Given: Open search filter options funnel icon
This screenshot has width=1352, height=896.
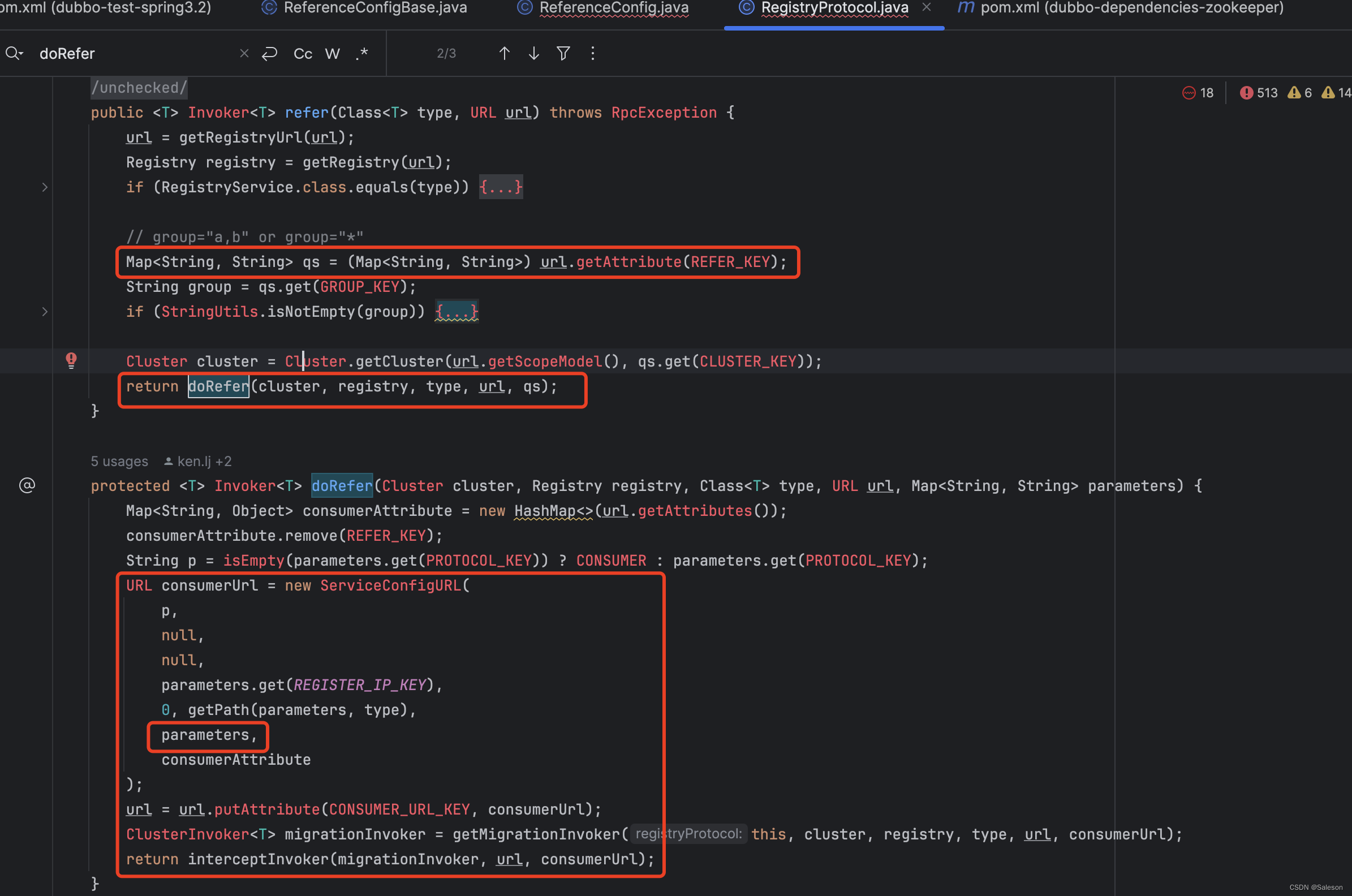Looking at the screenshot, I should [563, 54].
